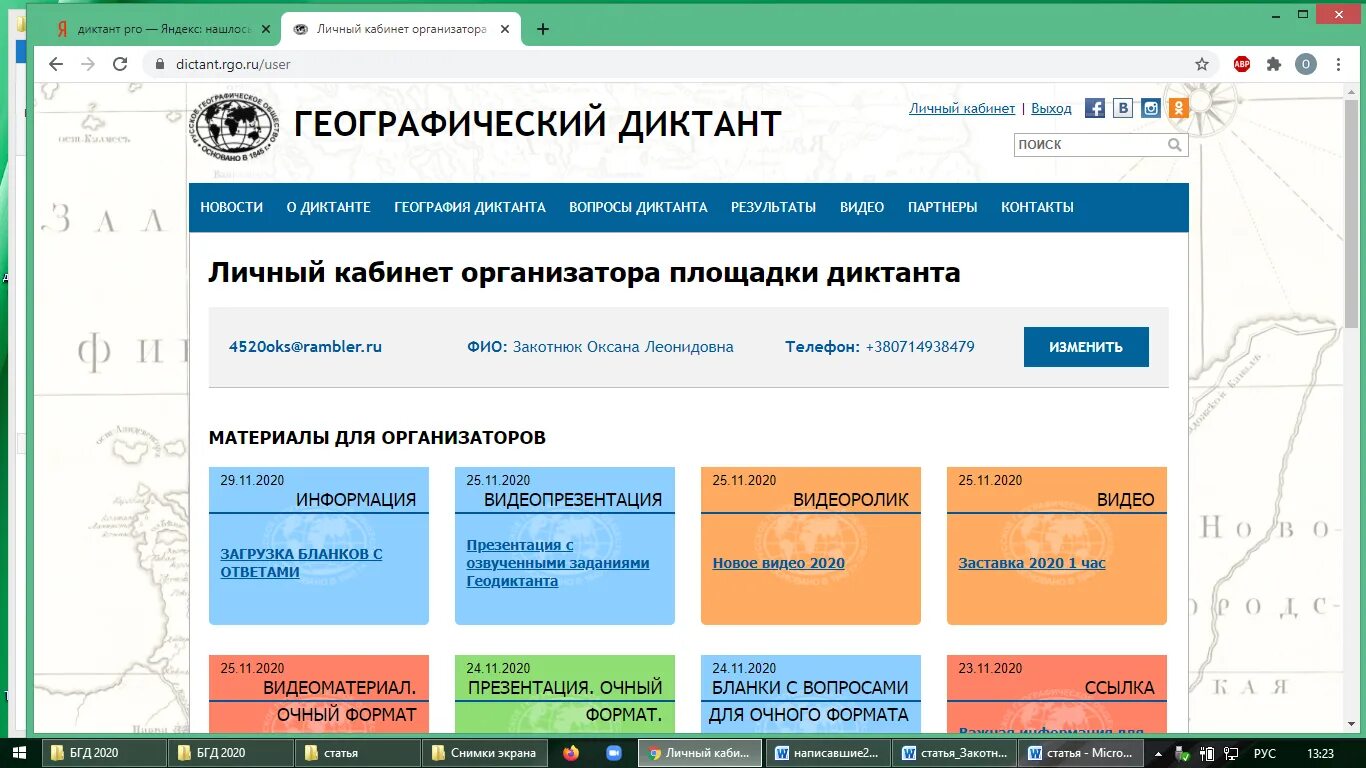Click the ИЗМЕНИТЬ button
Image resolution: width=1366 pixels, height=768 pixels.
point(1086,347)
